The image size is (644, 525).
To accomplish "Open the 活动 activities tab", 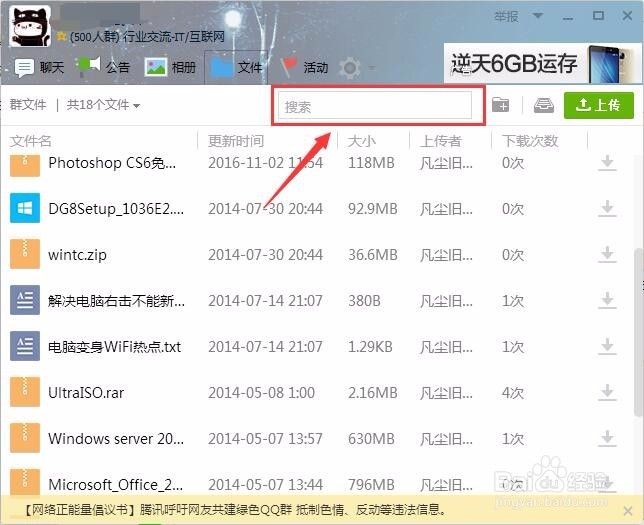I will point(304,67).
